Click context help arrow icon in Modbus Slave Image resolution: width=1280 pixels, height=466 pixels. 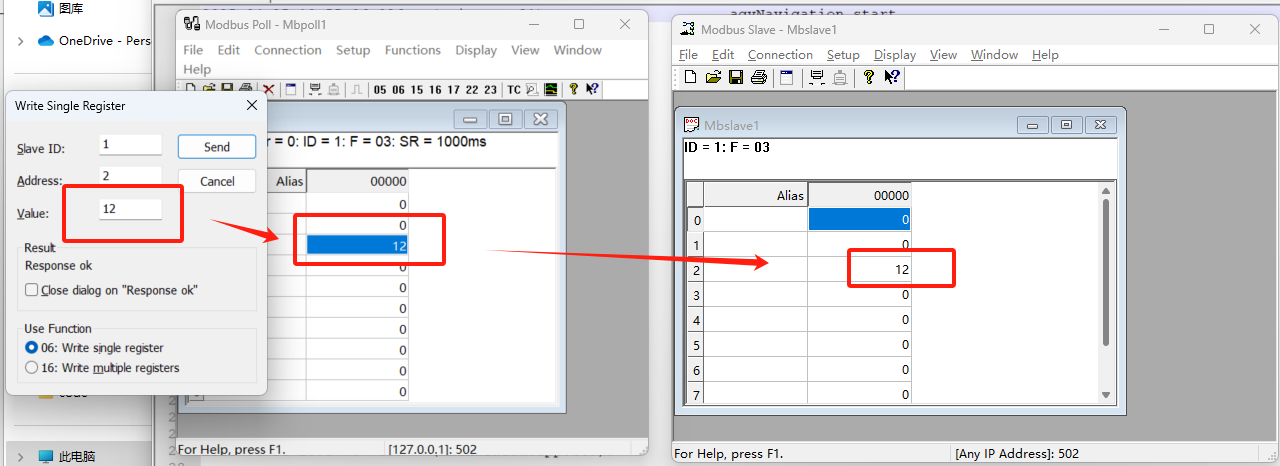coord(892,77)
